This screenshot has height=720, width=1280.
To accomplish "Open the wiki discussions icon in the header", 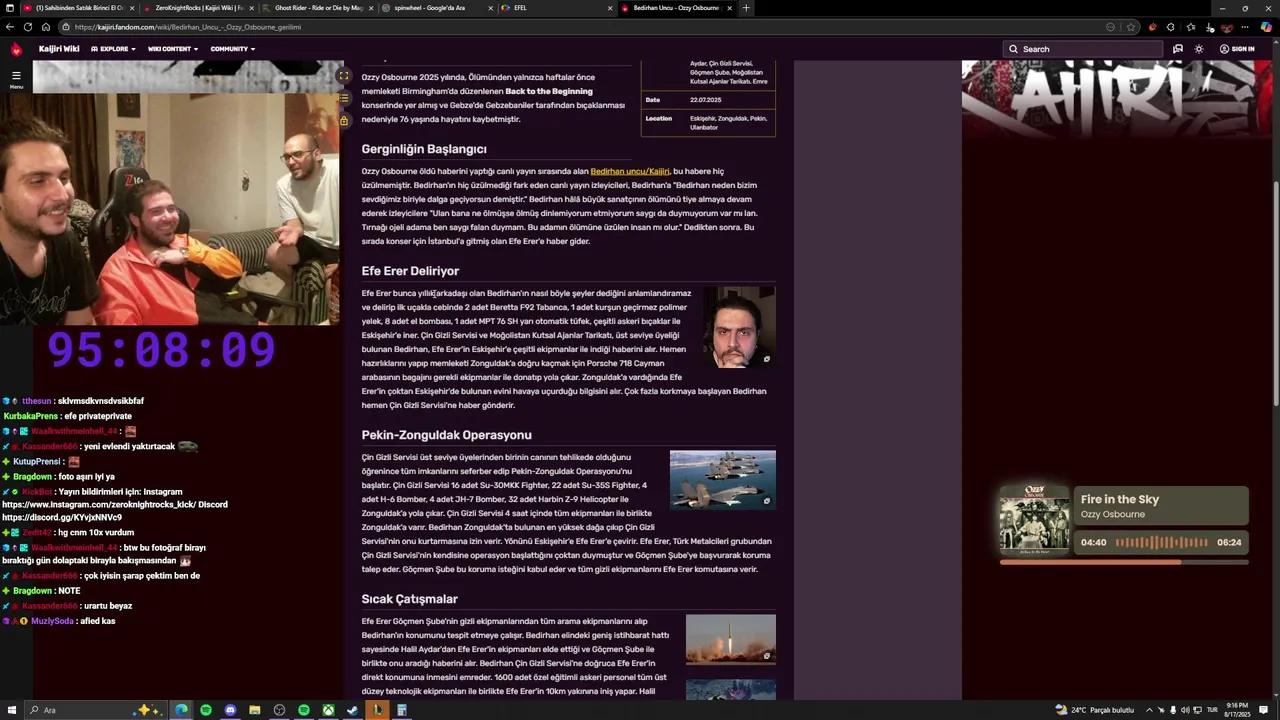I will tap(1178, 49).
